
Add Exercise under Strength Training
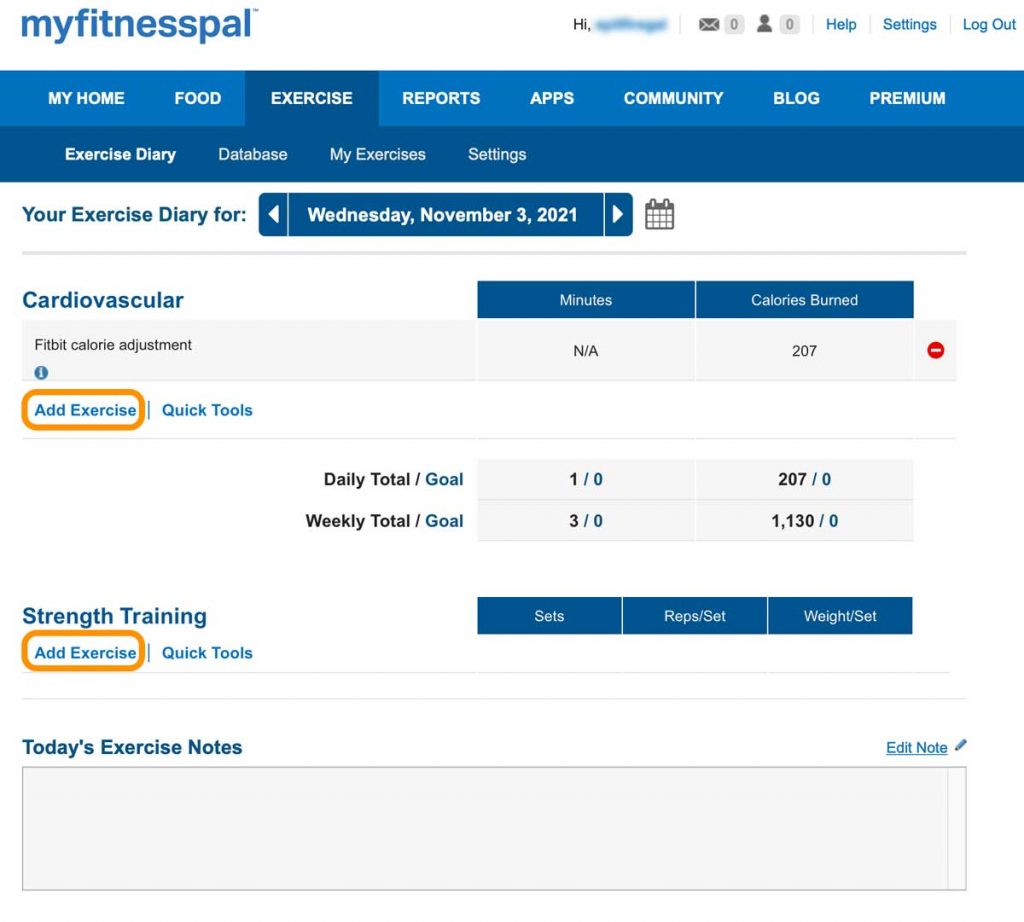coord(85,653)
